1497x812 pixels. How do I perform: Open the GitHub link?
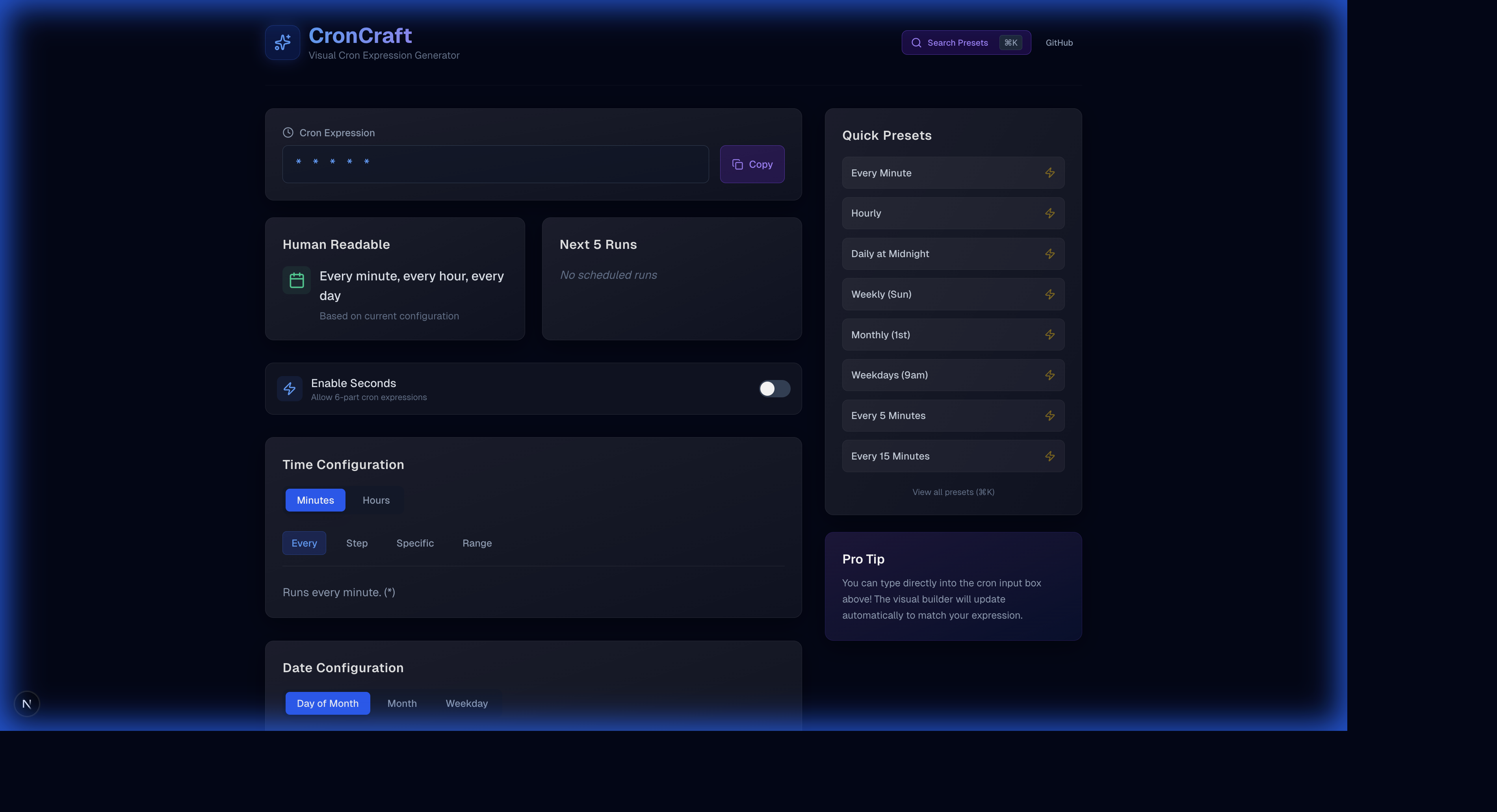point(1059,43)
